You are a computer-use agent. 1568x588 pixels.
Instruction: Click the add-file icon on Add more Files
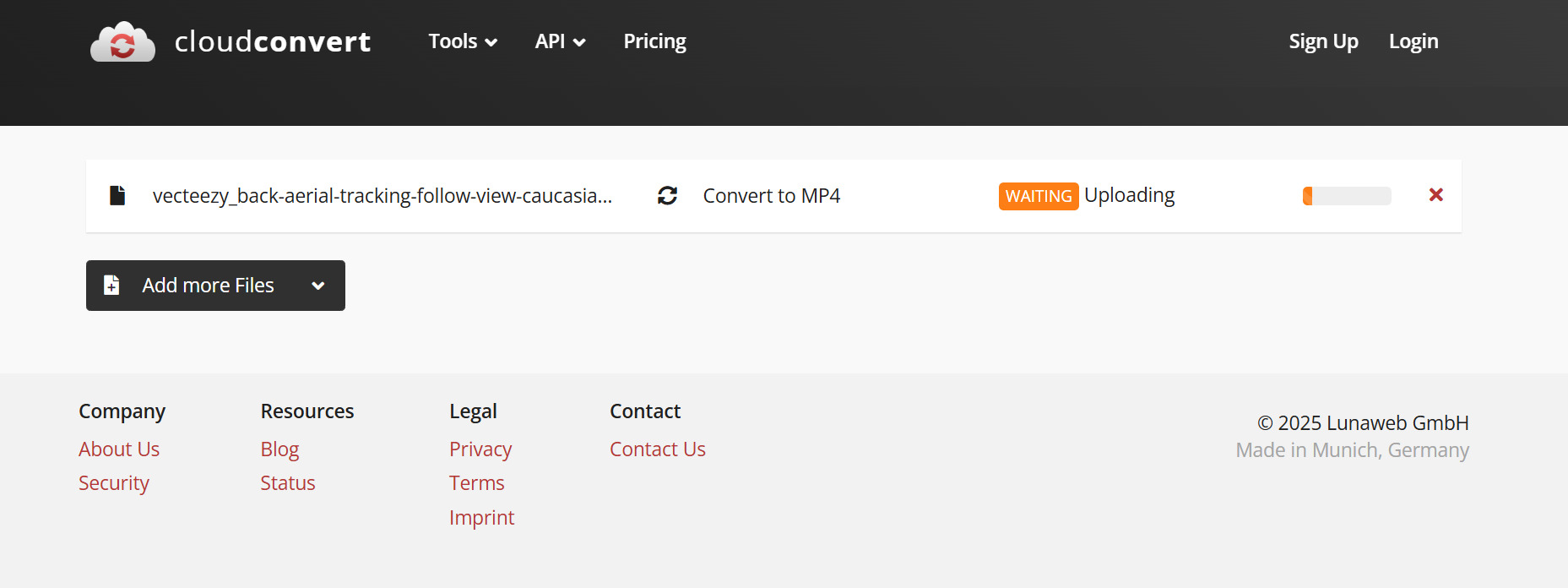tap(111, 286)
